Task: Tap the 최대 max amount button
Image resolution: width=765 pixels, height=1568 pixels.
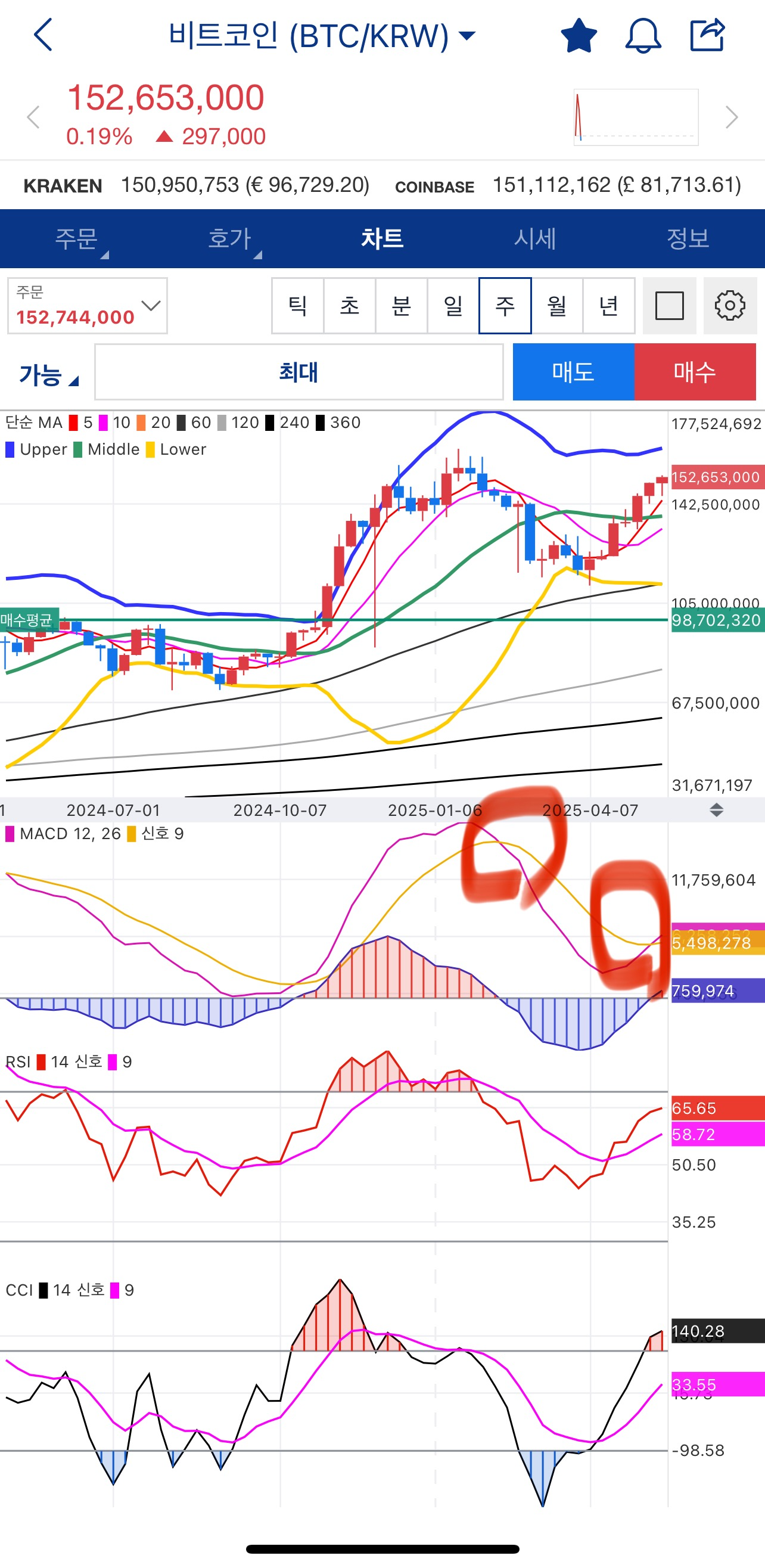Action: (299, 372)
